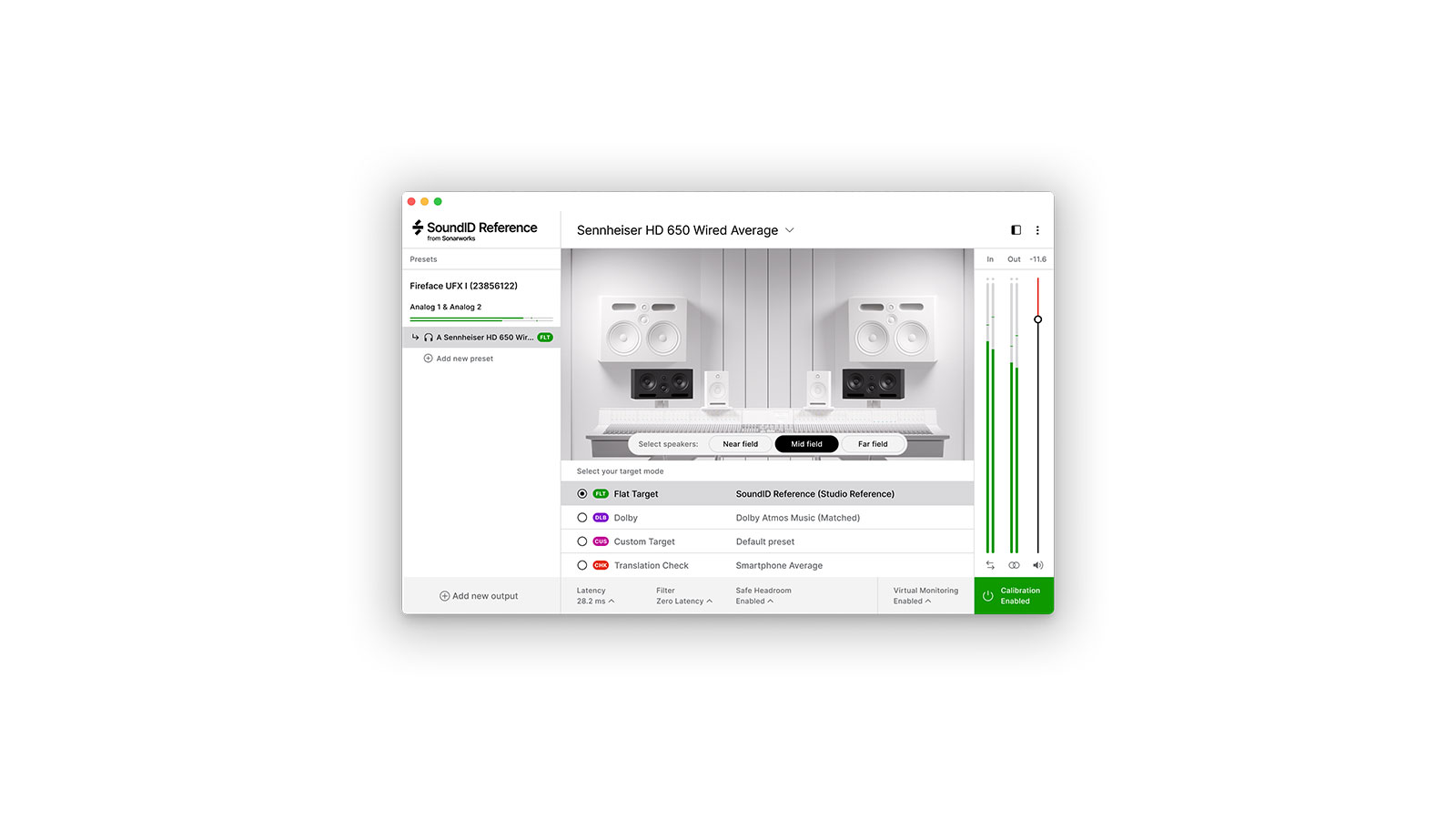
Task: Click the green FLT badge in Flat Target row
Action: tap(601, 494)
